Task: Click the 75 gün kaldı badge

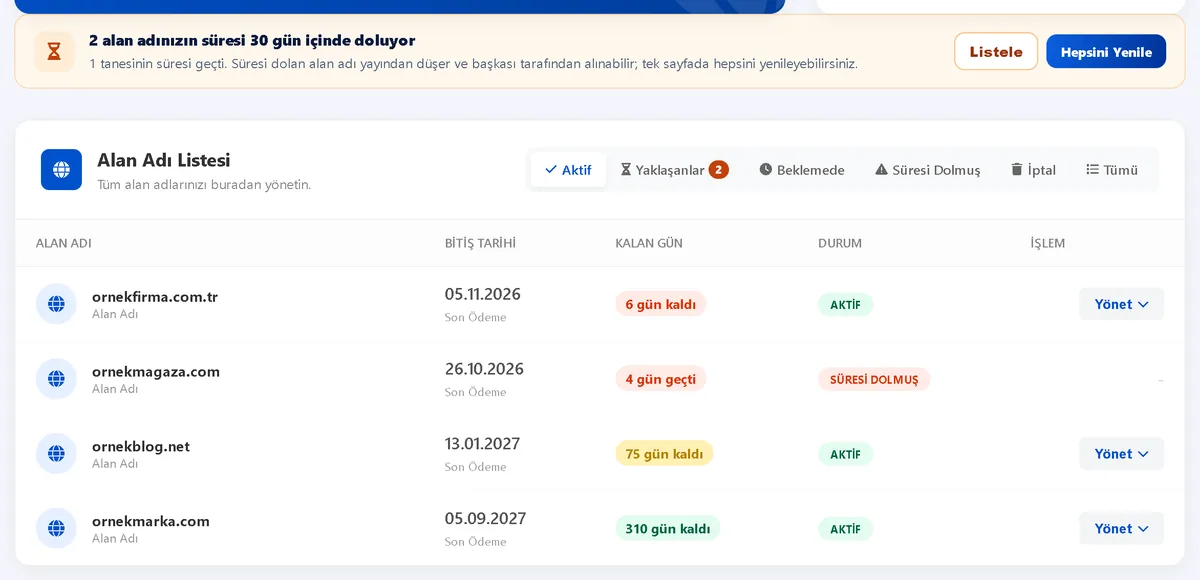Action: coord(664,454)
